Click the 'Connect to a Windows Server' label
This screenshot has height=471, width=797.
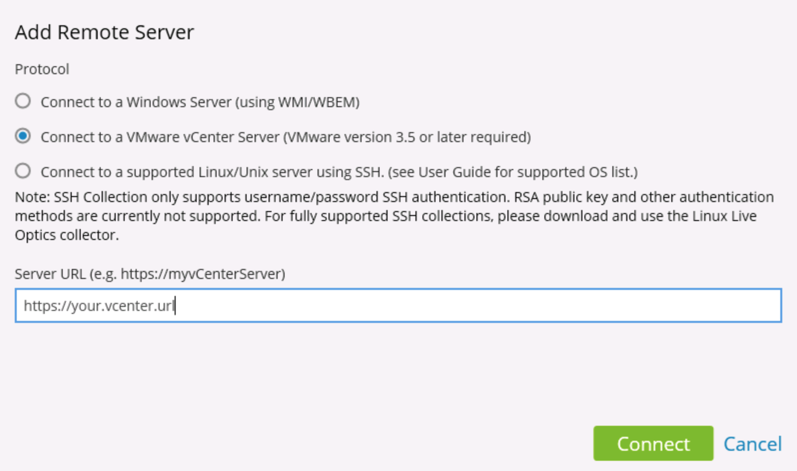click(136, 102)
